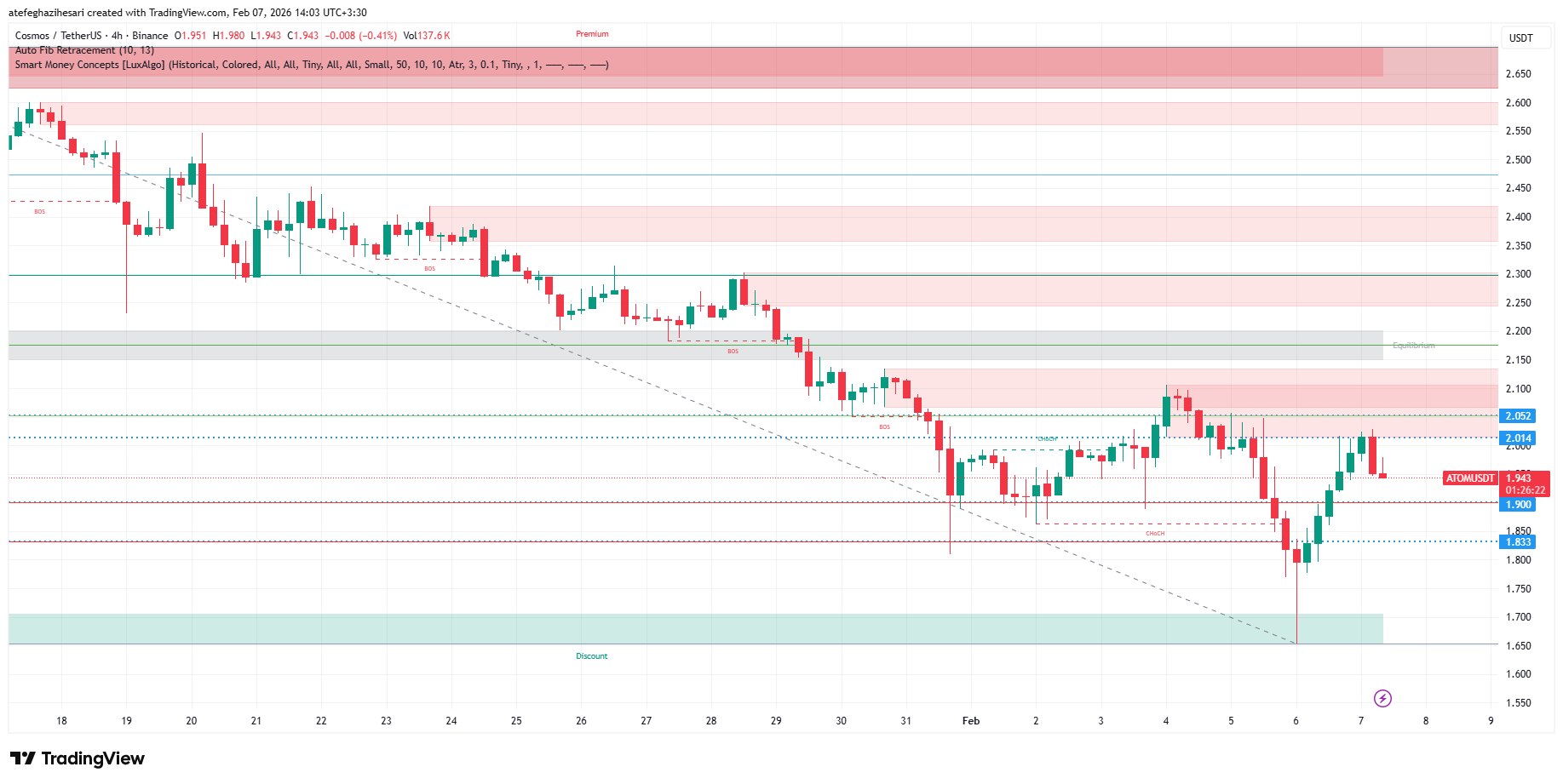Click the 01:26:22 candle countdown timer
The width and height of the screenshot is (1563, 784).
click(1525, 490)
